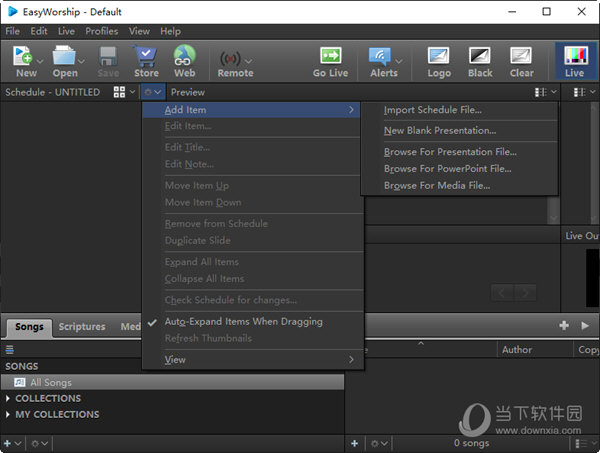The height and width of the screenshot is (453, 600).
Task: Click the bottom-right list view icon
Action: click(581, 443)
